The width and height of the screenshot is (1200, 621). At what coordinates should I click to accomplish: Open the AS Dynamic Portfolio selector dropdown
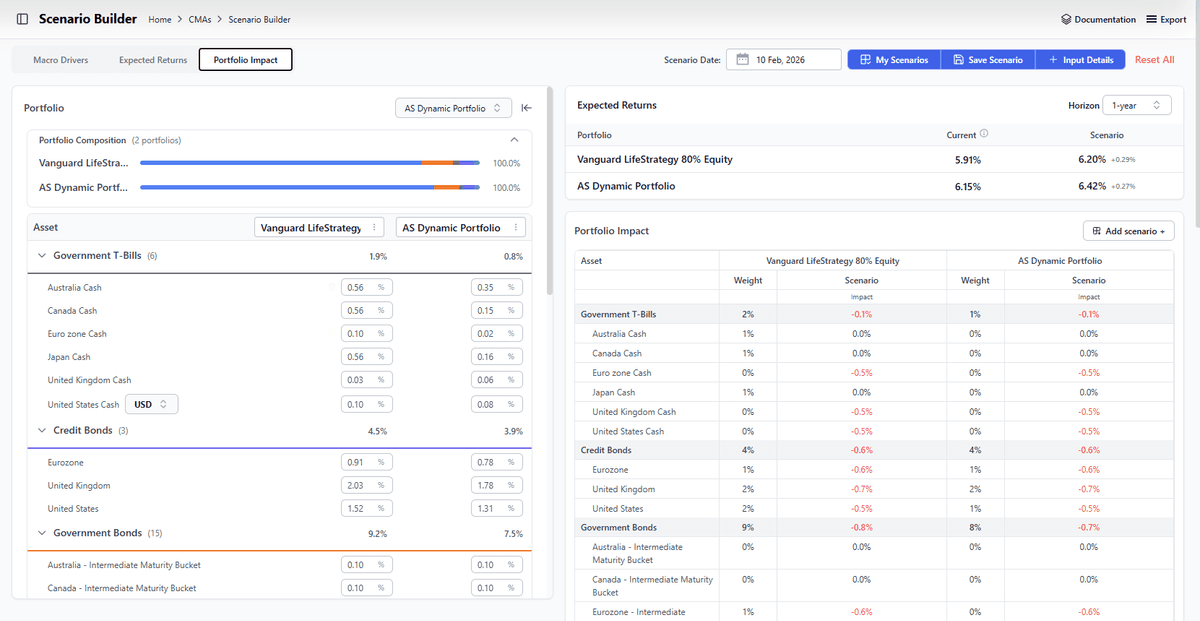click(453, 108)
